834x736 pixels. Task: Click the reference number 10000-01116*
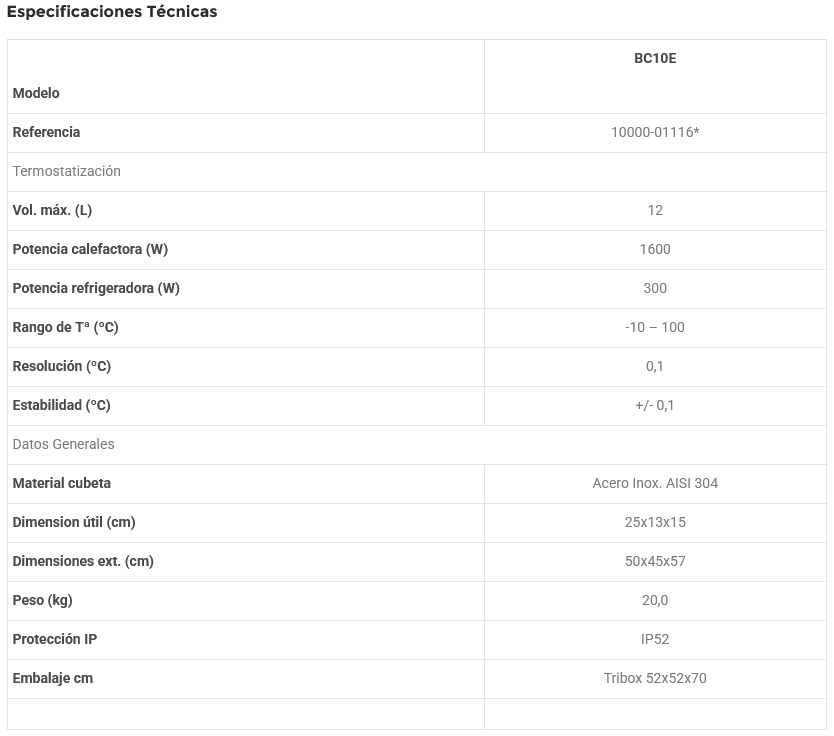point(655,132)
